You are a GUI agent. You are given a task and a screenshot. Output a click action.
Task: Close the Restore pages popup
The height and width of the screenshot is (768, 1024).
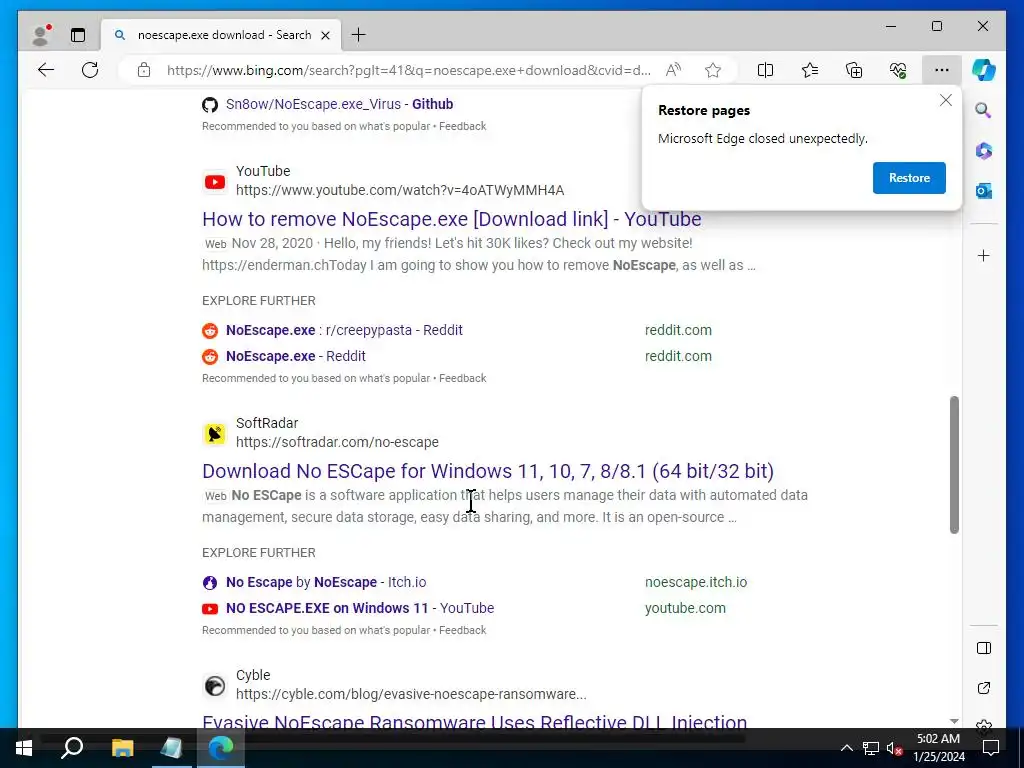click(x=946, y=101)
